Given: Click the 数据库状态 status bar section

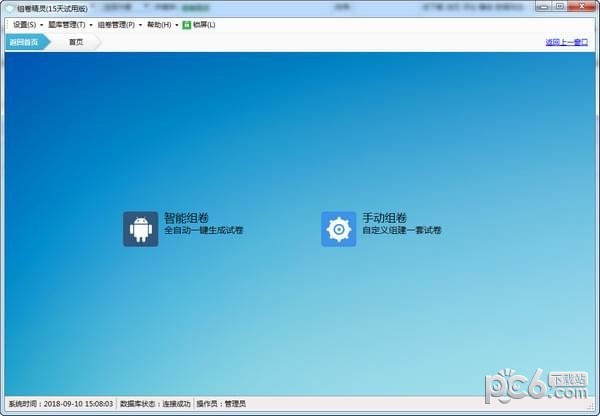Looking at the screenshot, I should click(x=155, y=404).
